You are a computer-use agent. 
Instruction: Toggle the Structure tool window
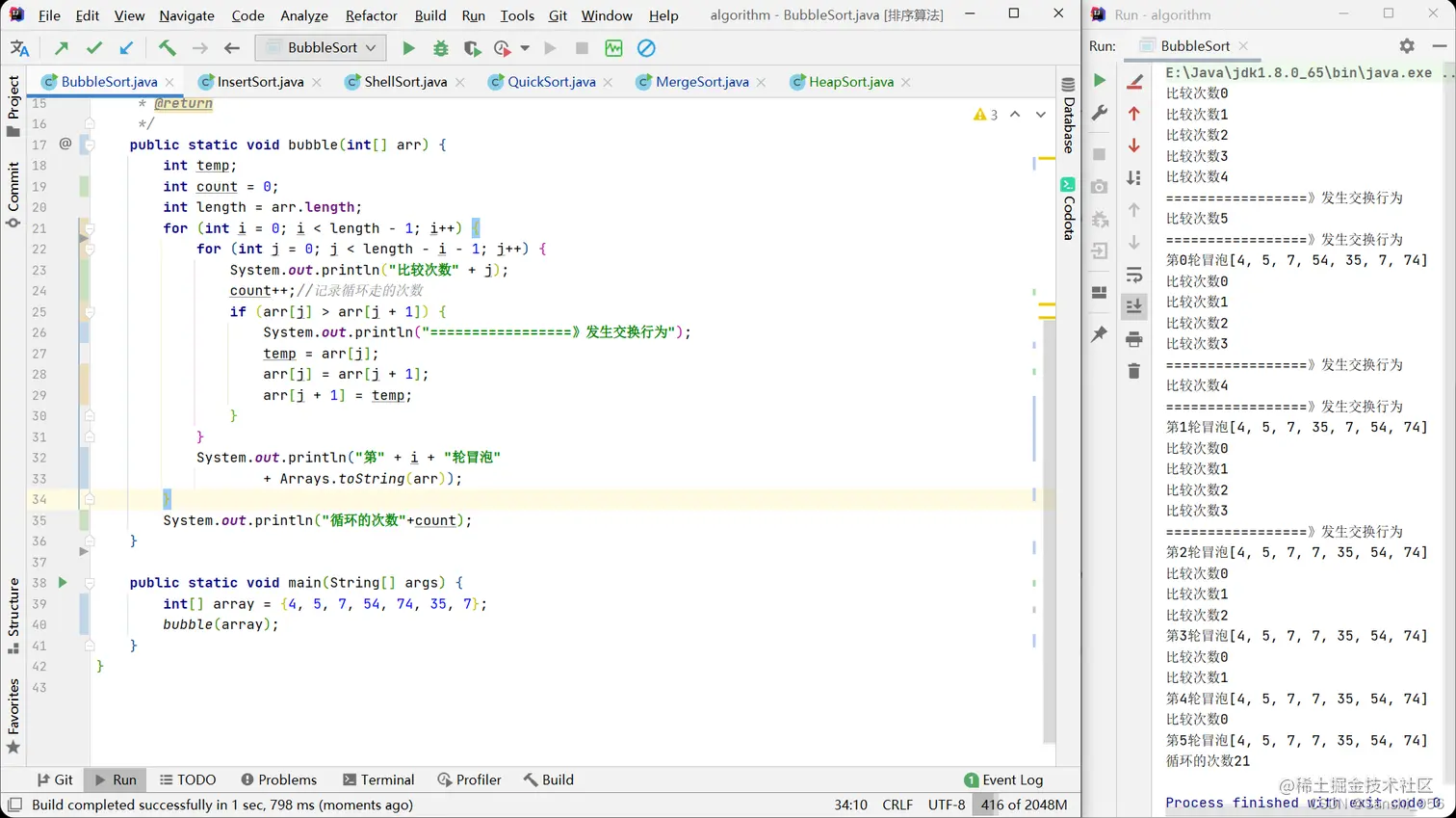pyautogui.click(x=13, y=616)
